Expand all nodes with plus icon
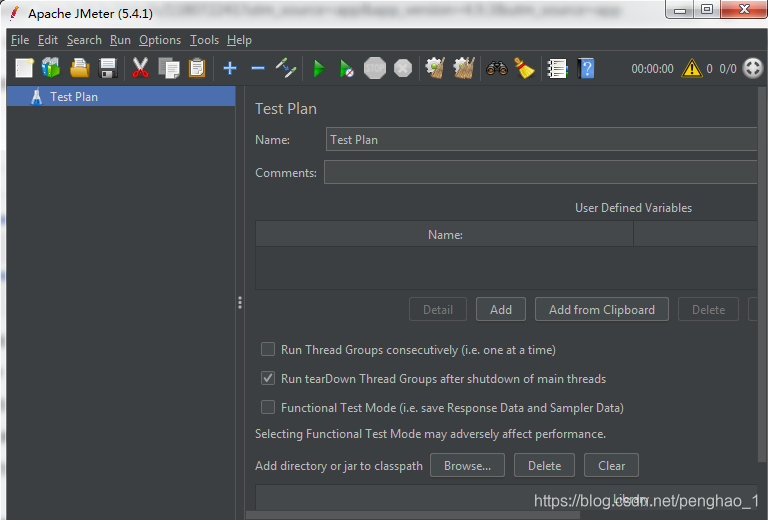Viewport: 768px width, 520px height. 230,68
